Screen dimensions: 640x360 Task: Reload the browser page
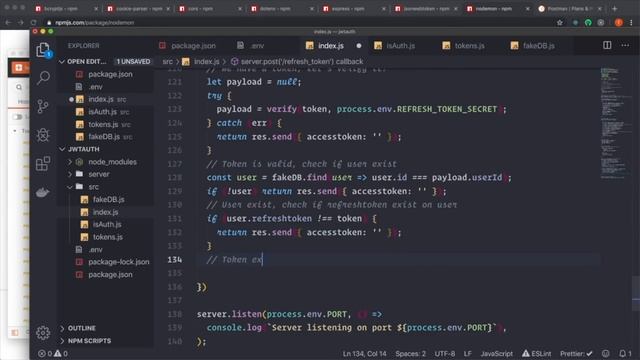[33, 22]
